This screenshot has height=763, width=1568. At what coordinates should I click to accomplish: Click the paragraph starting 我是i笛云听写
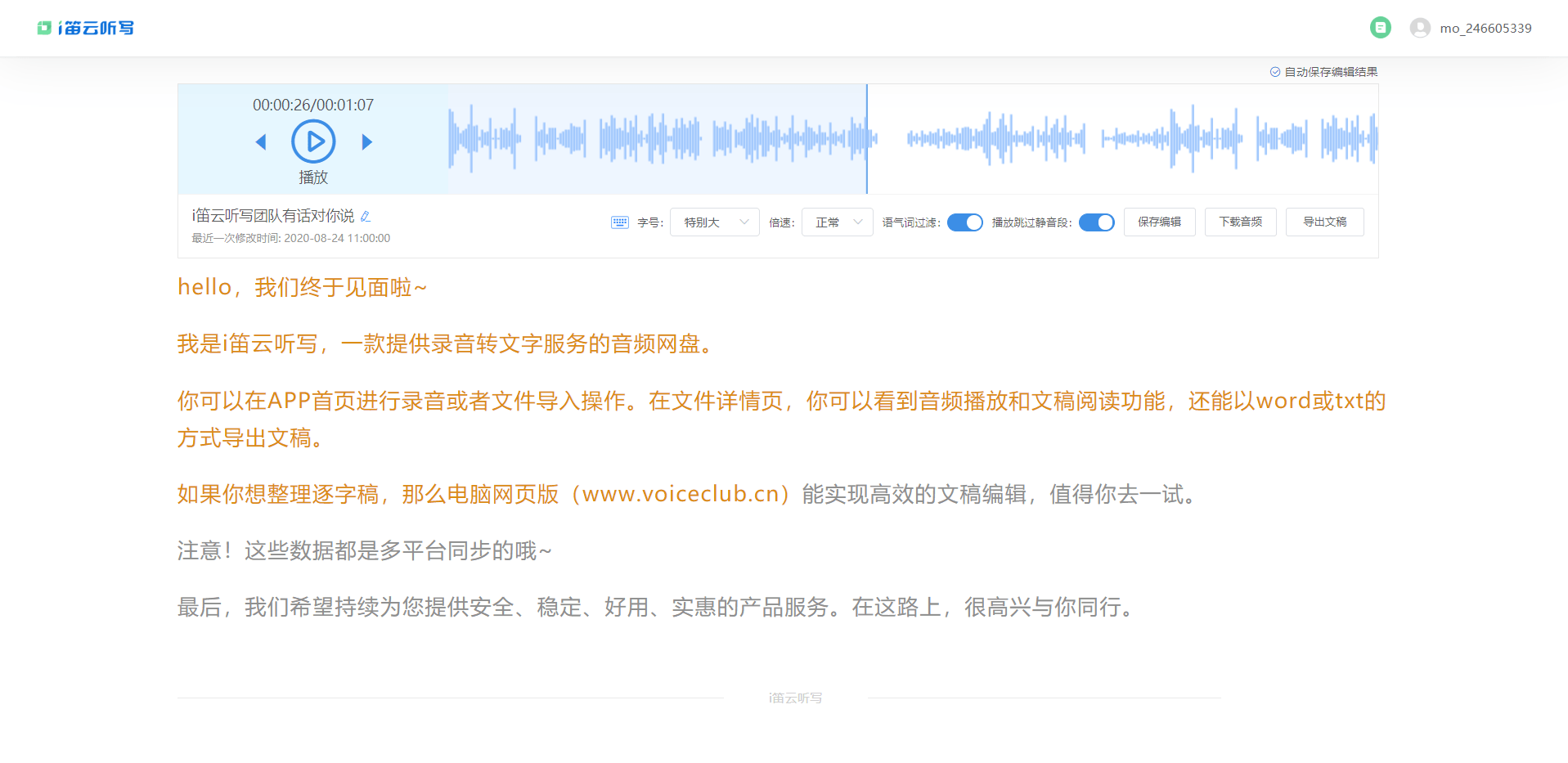coord(448,343)
